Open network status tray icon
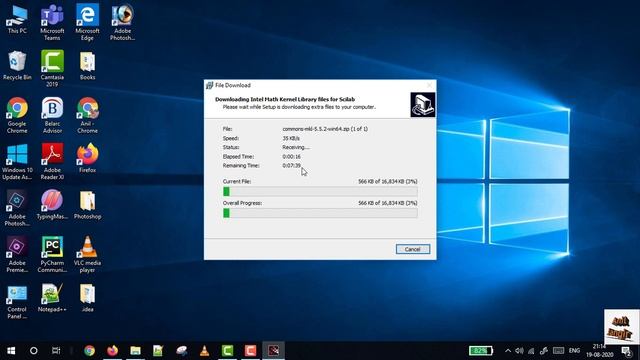Screen dimensions: 640x360 click(531, 351)
